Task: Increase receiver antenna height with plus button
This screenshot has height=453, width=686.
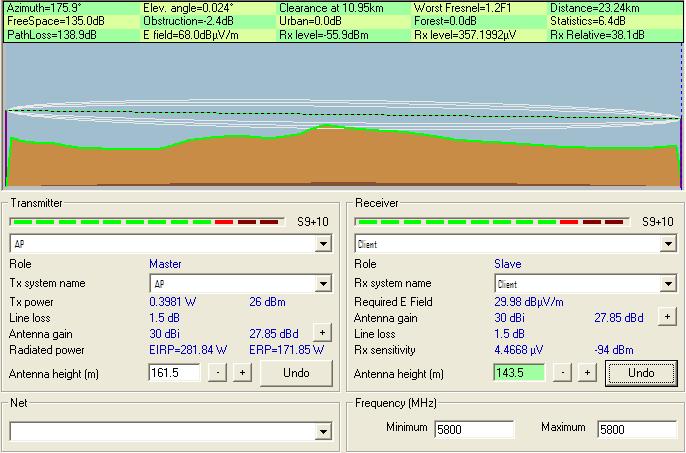Action: pos(587,373)
